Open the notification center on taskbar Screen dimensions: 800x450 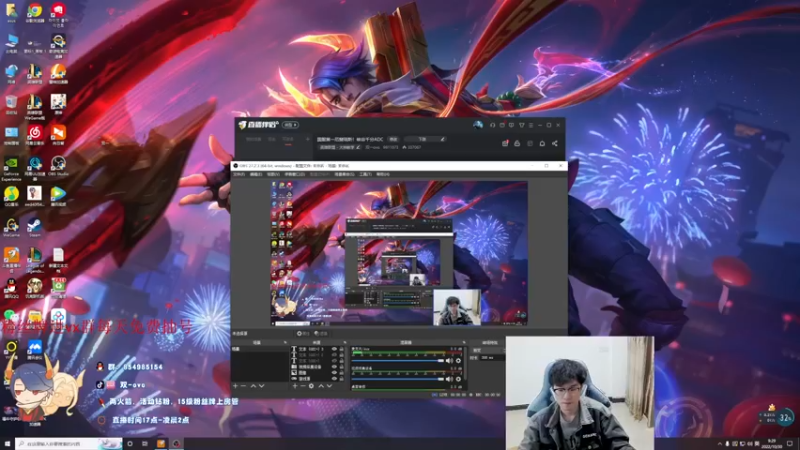pyautogui.click(x=790, y=444)
